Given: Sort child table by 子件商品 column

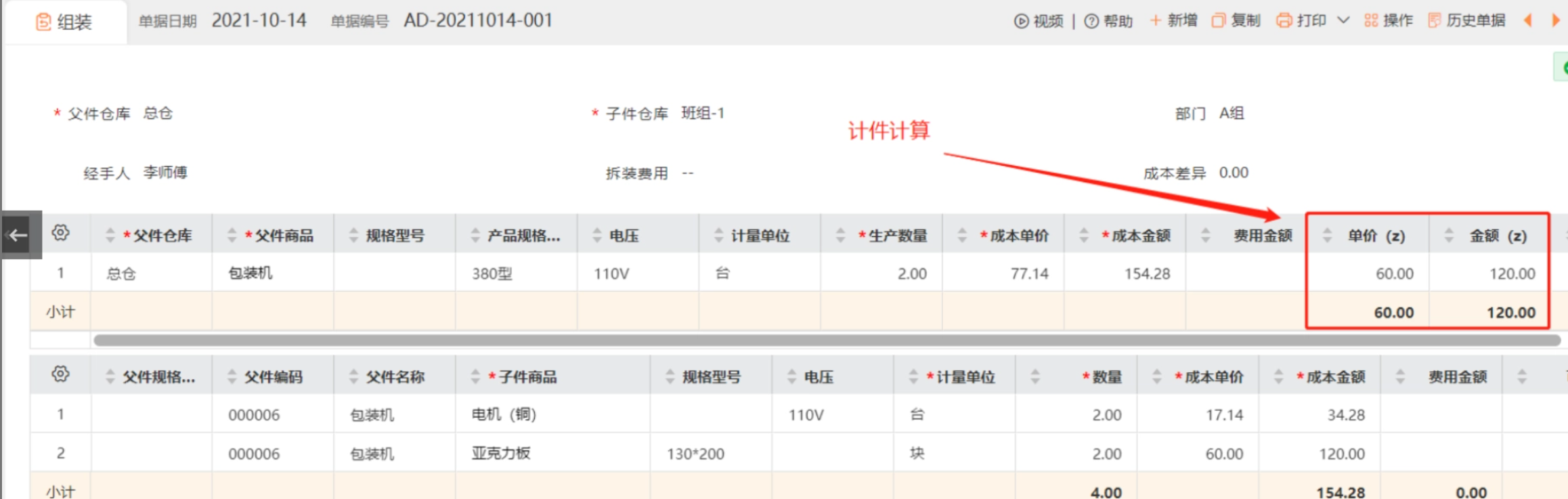Looking at the screenshot, I should [x=475, y=376].
